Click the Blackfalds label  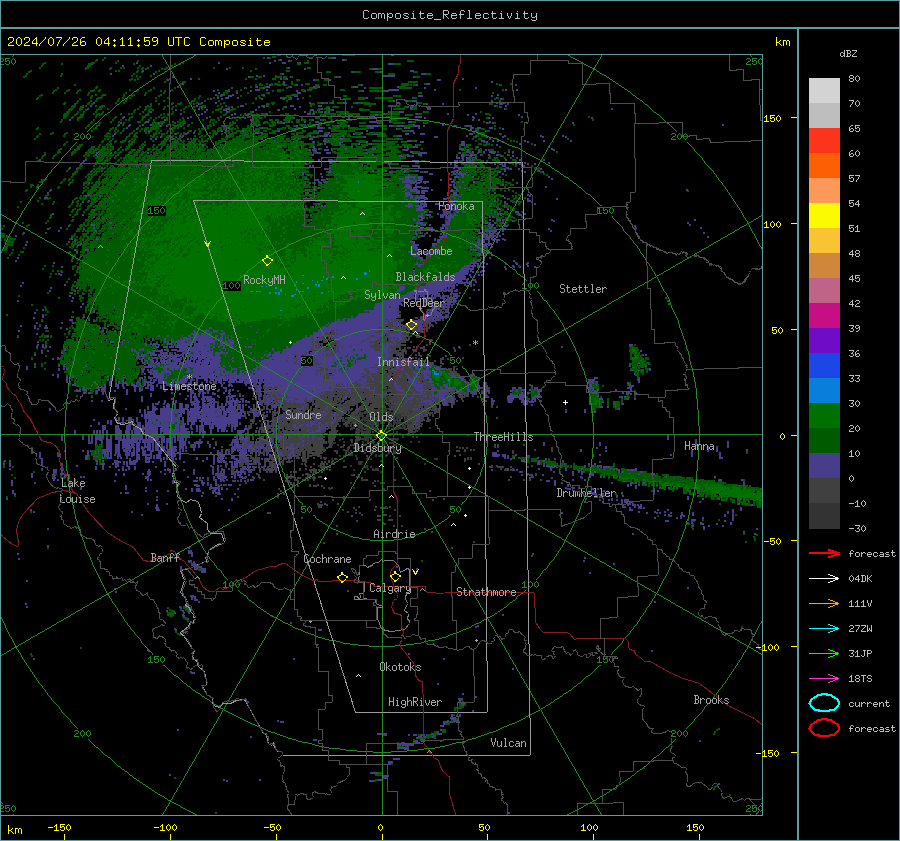point(425,277)
